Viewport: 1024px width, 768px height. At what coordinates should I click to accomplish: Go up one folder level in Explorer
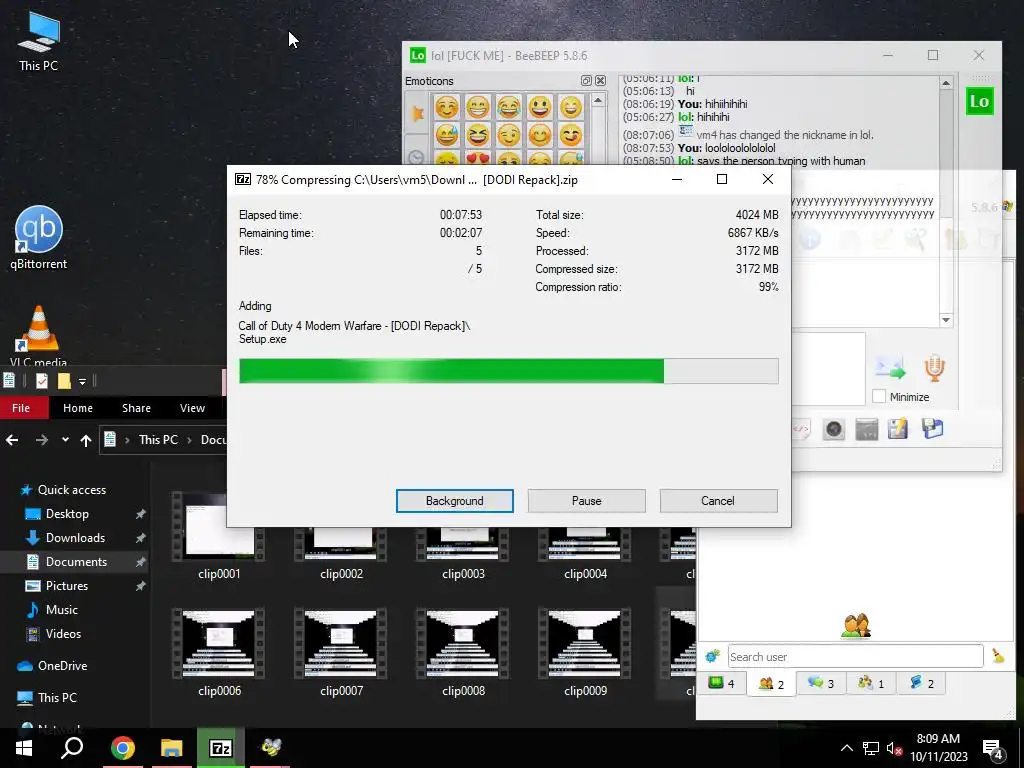tap(86, 440)
